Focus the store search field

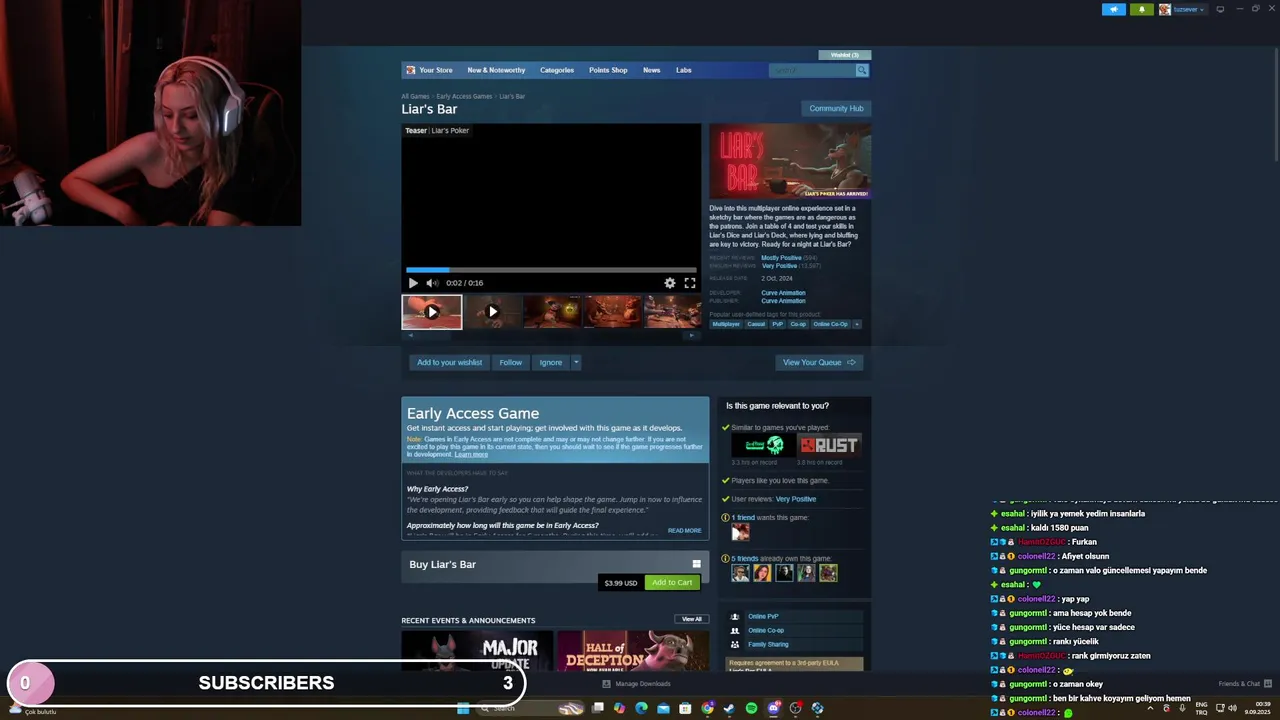[812, 70]
